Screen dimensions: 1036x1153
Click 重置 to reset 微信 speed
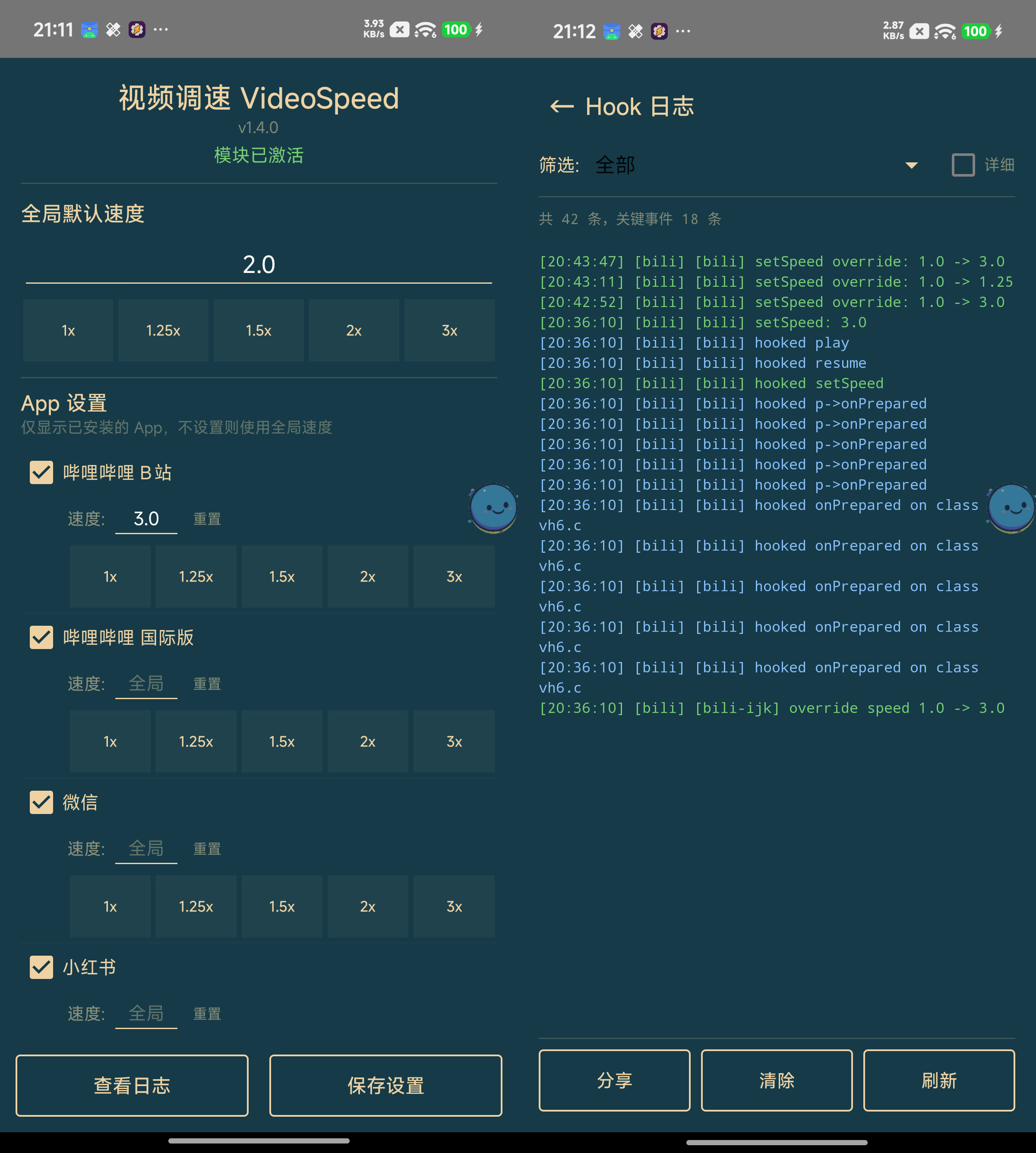coord(207,849)
